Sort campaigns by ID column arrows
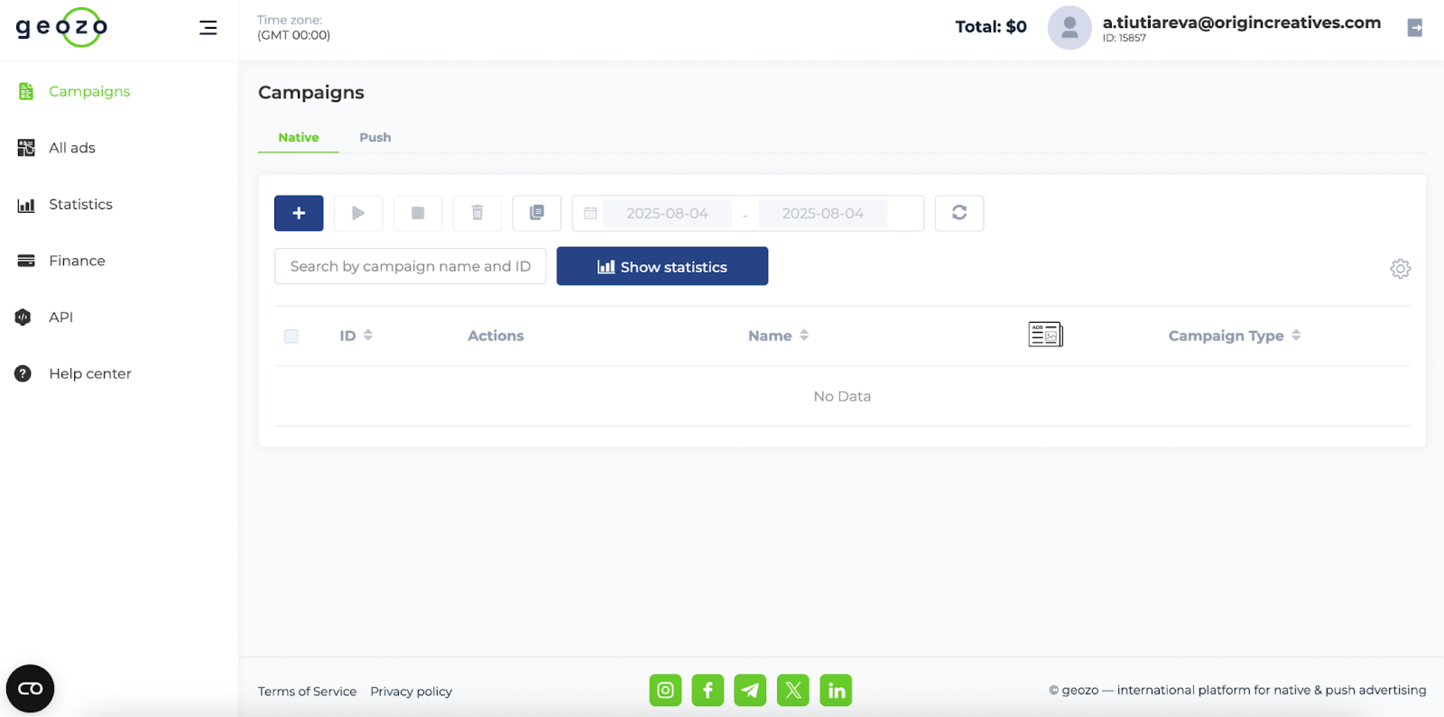Screen dimensions: 1444x717 [x=368, y=336]
